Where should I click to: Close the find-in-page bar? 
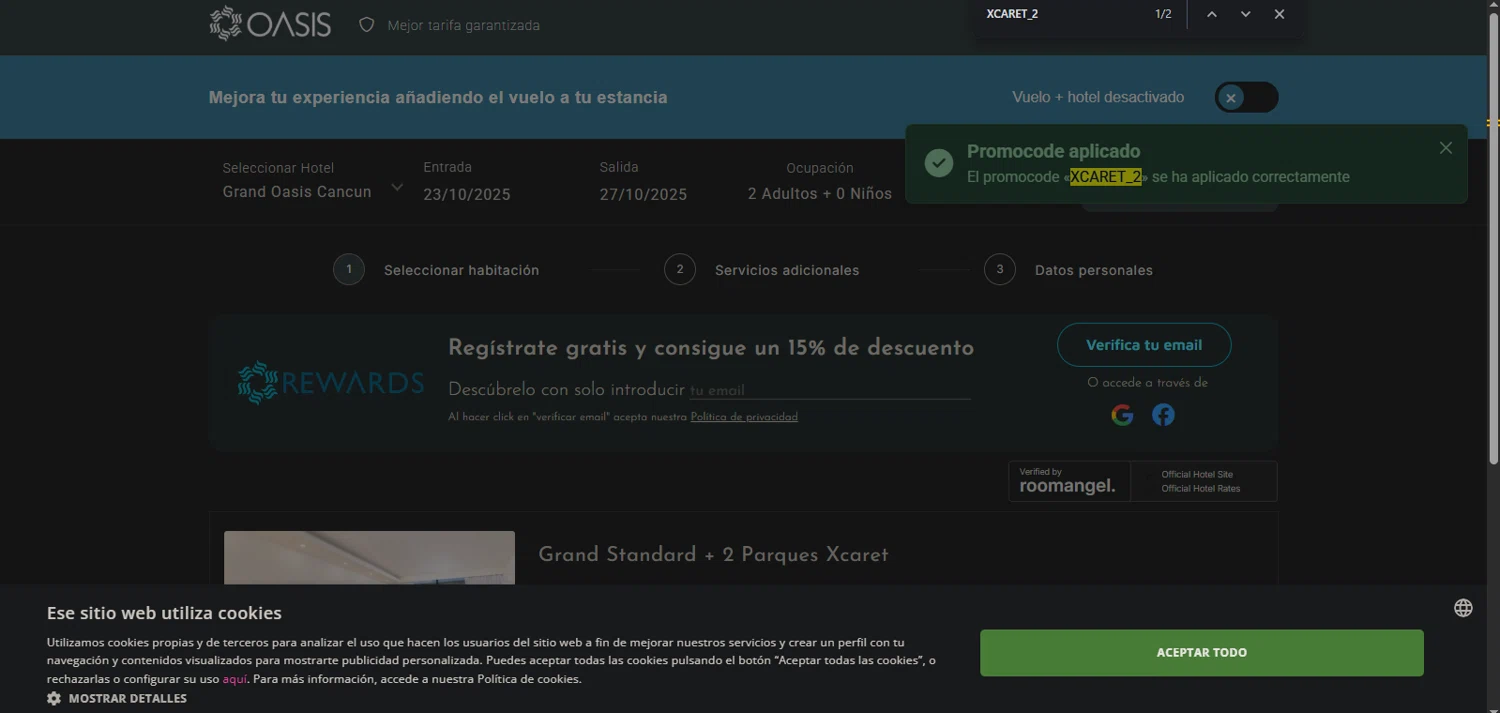(1280, 14)
